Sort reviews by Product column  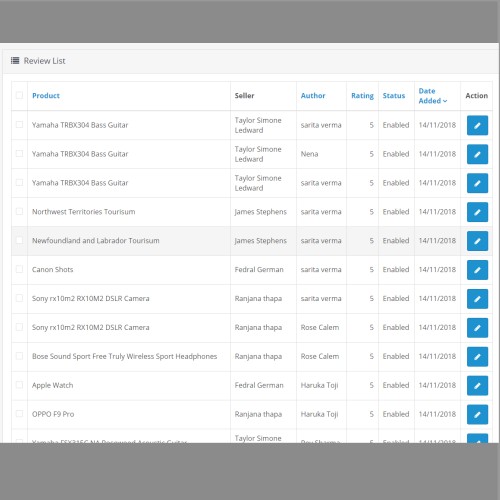click(46, 96)
